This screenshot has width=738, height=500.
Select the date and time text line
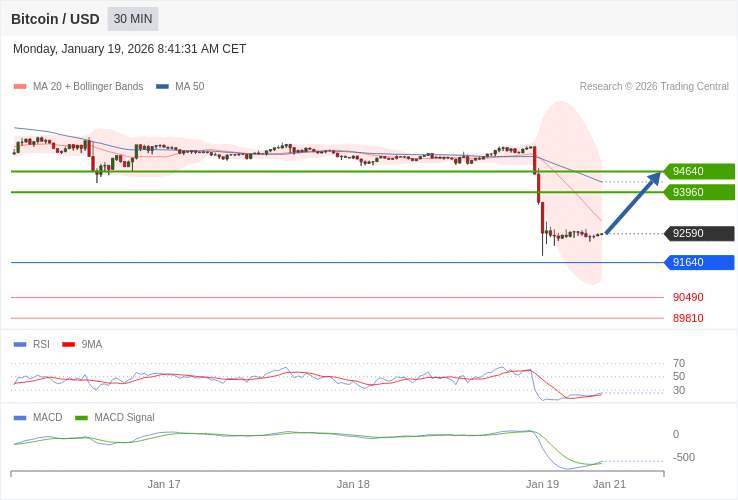pos(129,49)
